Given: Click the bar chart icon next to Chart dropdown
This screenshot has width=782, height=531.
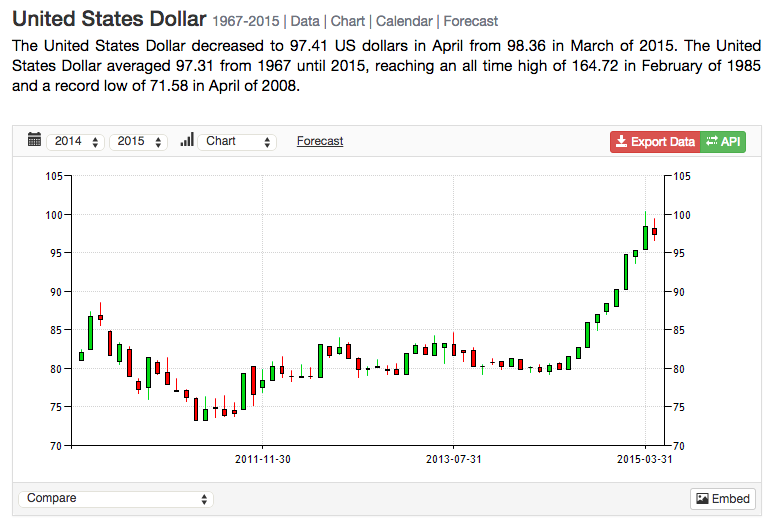Looking at the screenshot, I should (x=187, y=140).
